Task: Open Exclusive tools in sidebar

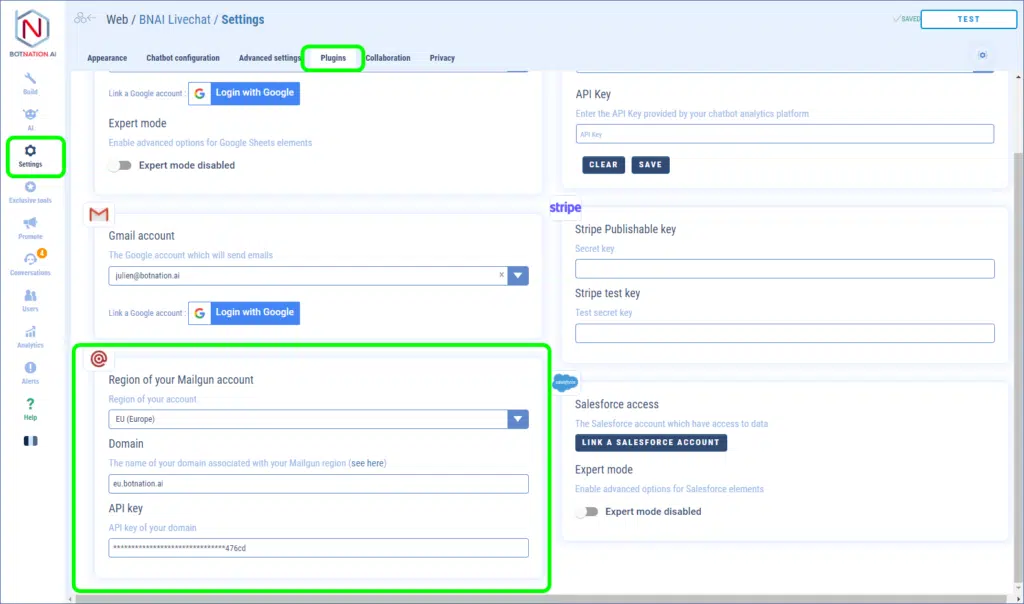Action: click(x=30, y=192)
